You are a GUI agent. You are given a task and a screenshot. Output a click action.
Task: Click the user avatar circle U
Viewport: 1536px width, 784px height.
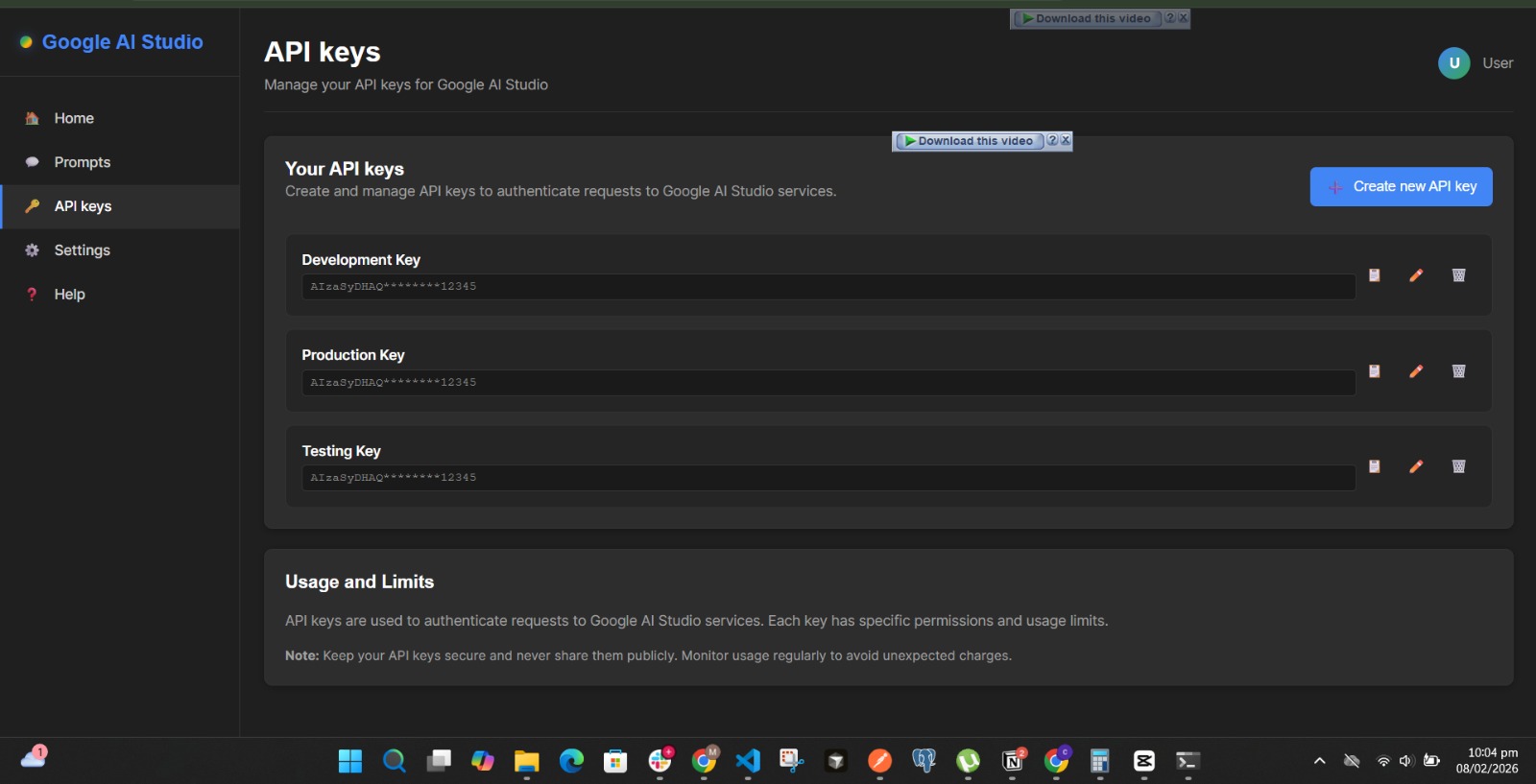pos(1453,63)
